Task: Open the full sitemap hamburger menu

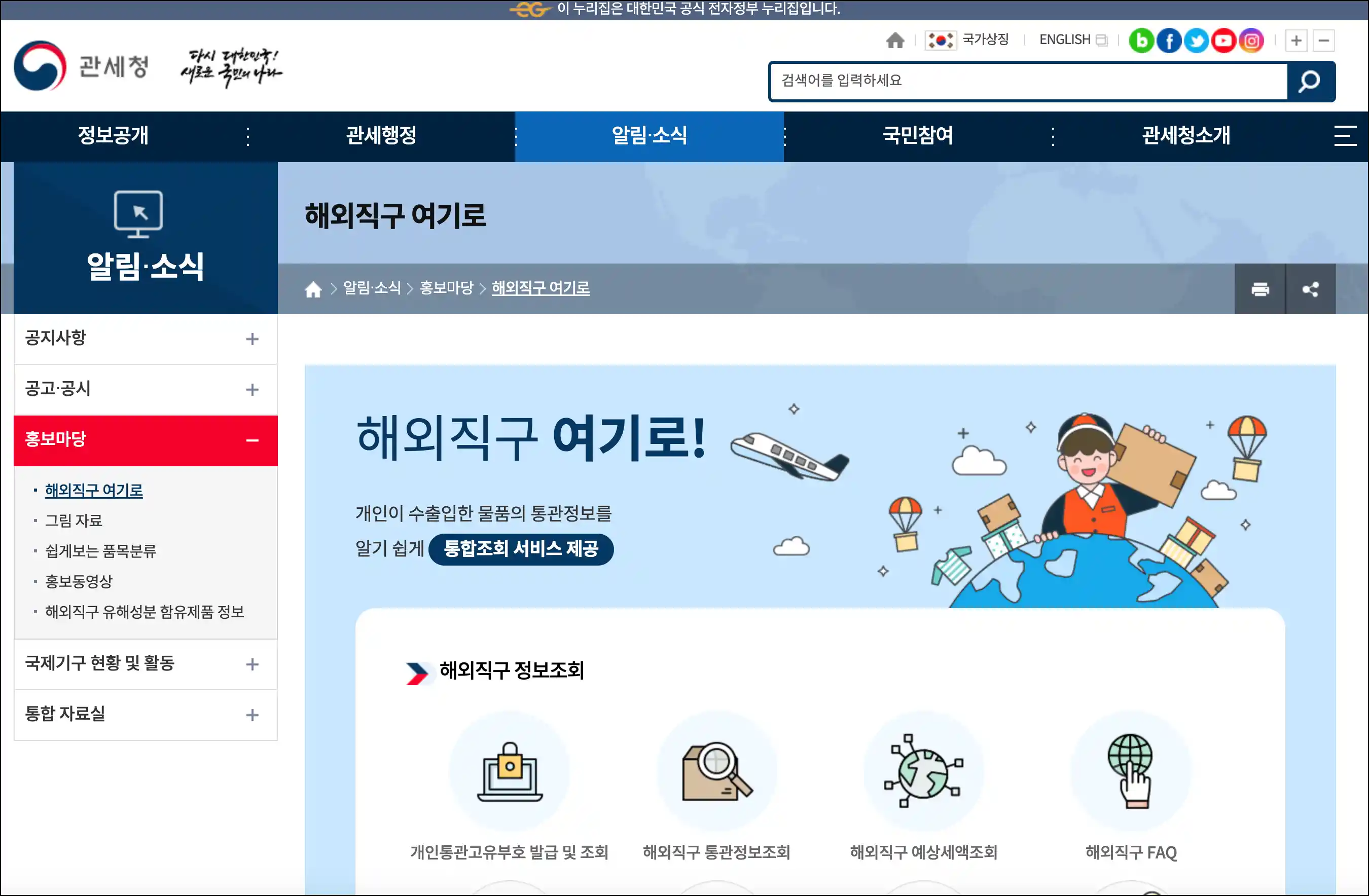Action: [1345, 136]
